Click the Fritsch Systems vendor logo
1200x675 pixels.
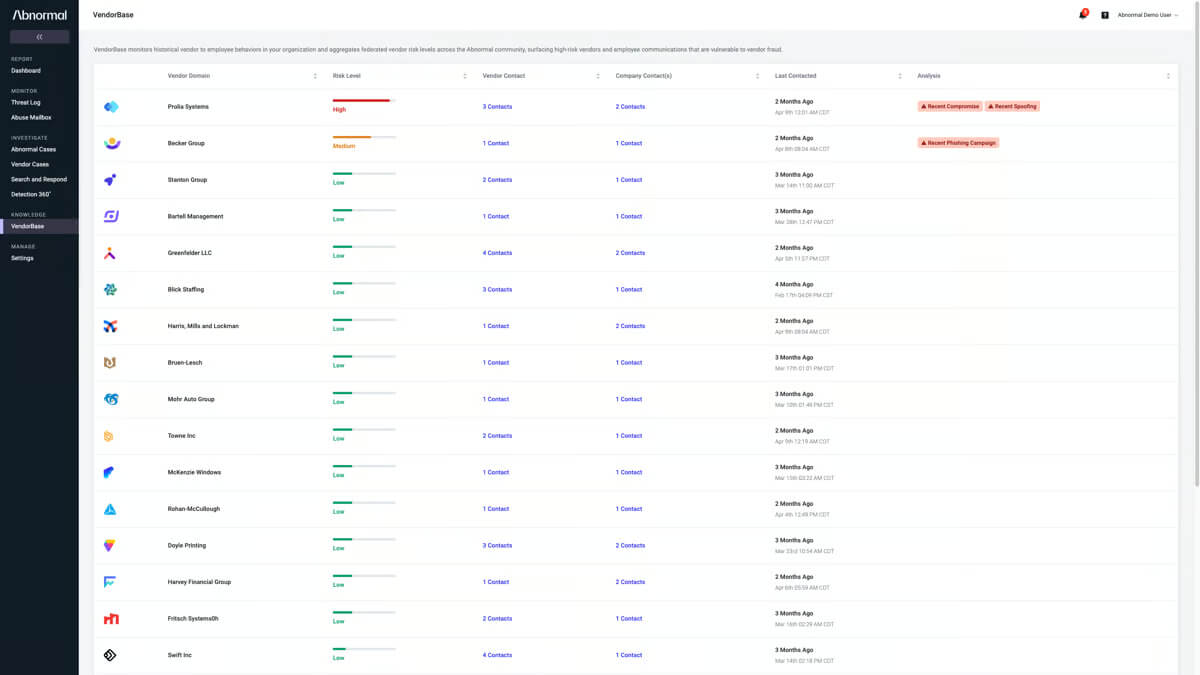(111, 619)
